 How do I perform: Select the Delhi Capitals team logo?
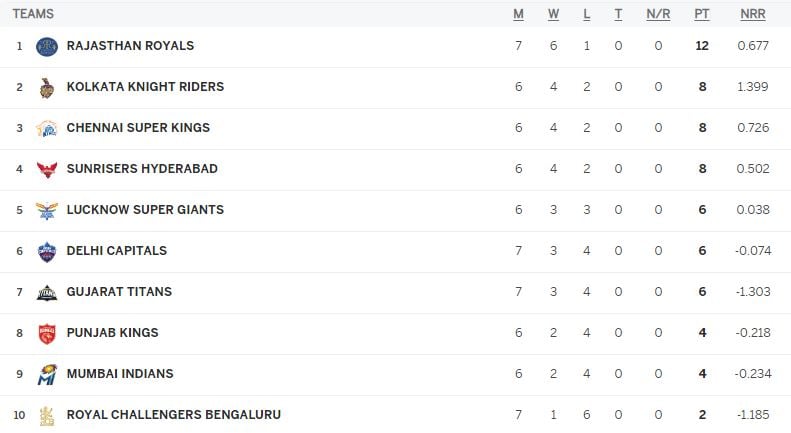[46, 251]
